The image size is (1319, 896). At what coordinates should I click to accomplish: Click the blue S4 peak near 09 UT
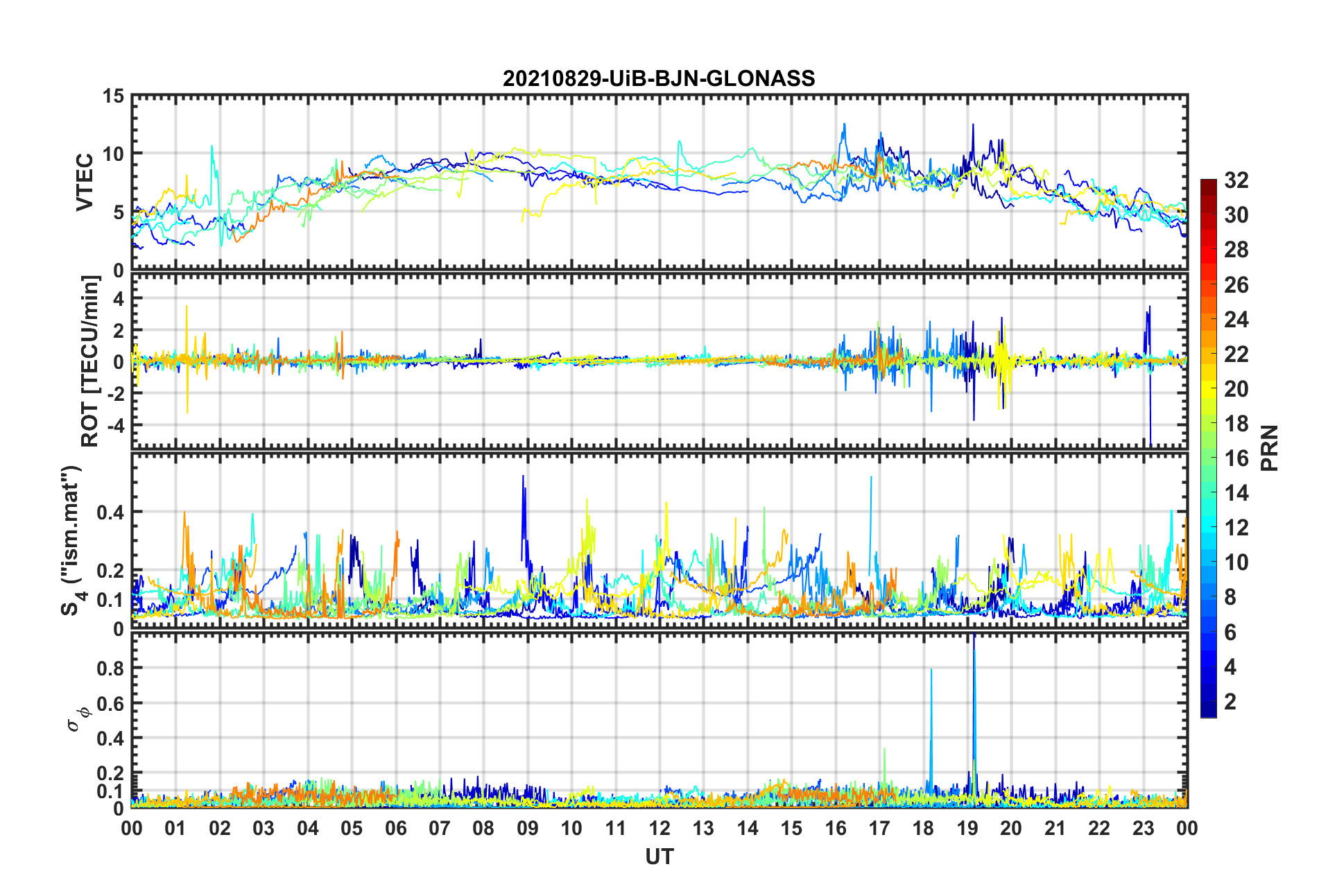(x=524, y=520)
